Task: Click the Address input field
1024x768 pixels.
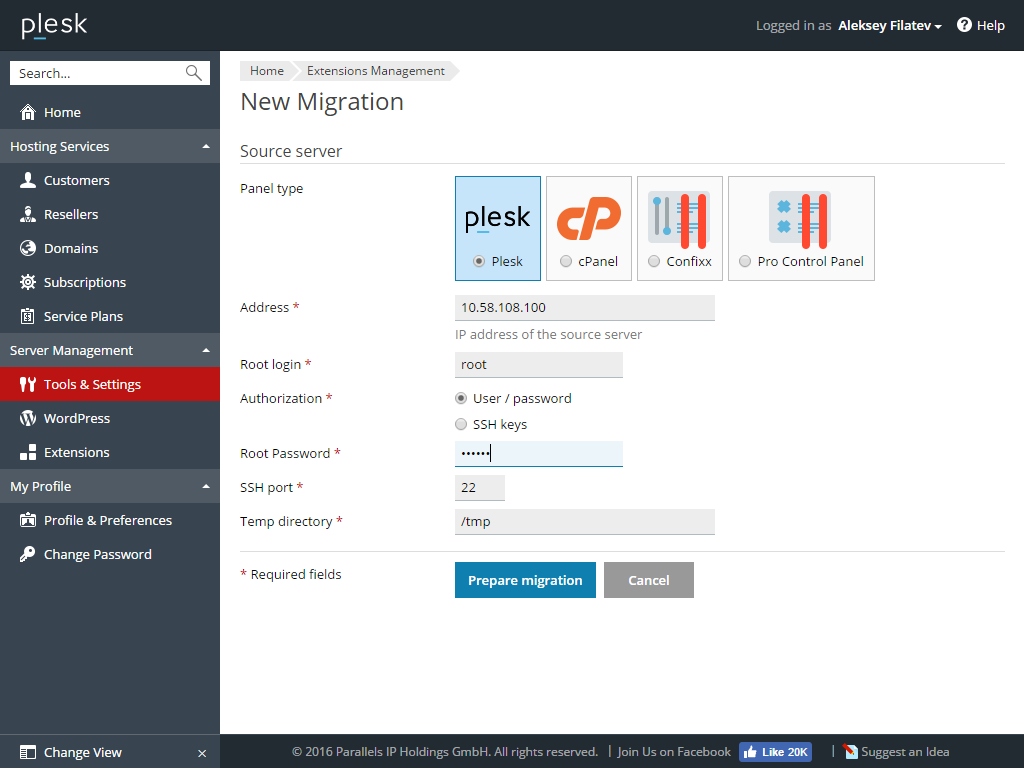Action: 584,308
